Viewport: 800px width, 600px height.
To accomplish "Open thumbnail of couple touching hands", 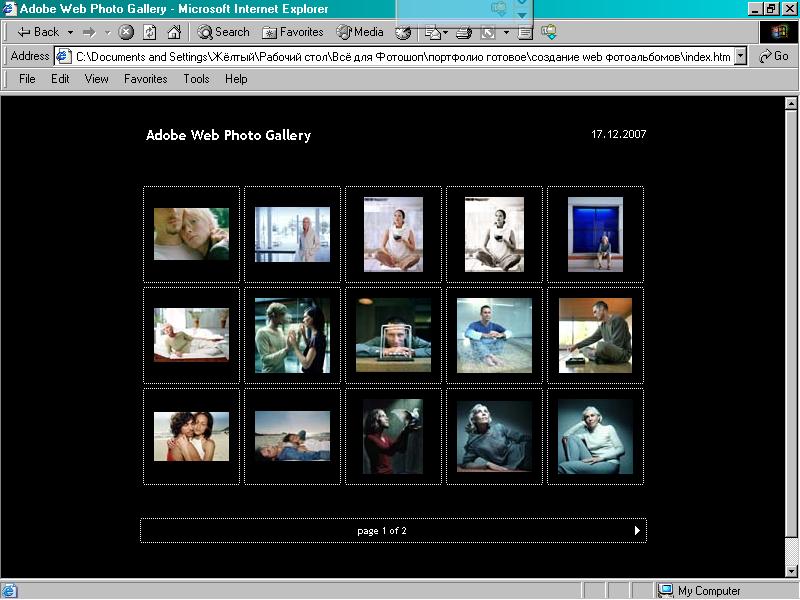I will click(292, 335).
